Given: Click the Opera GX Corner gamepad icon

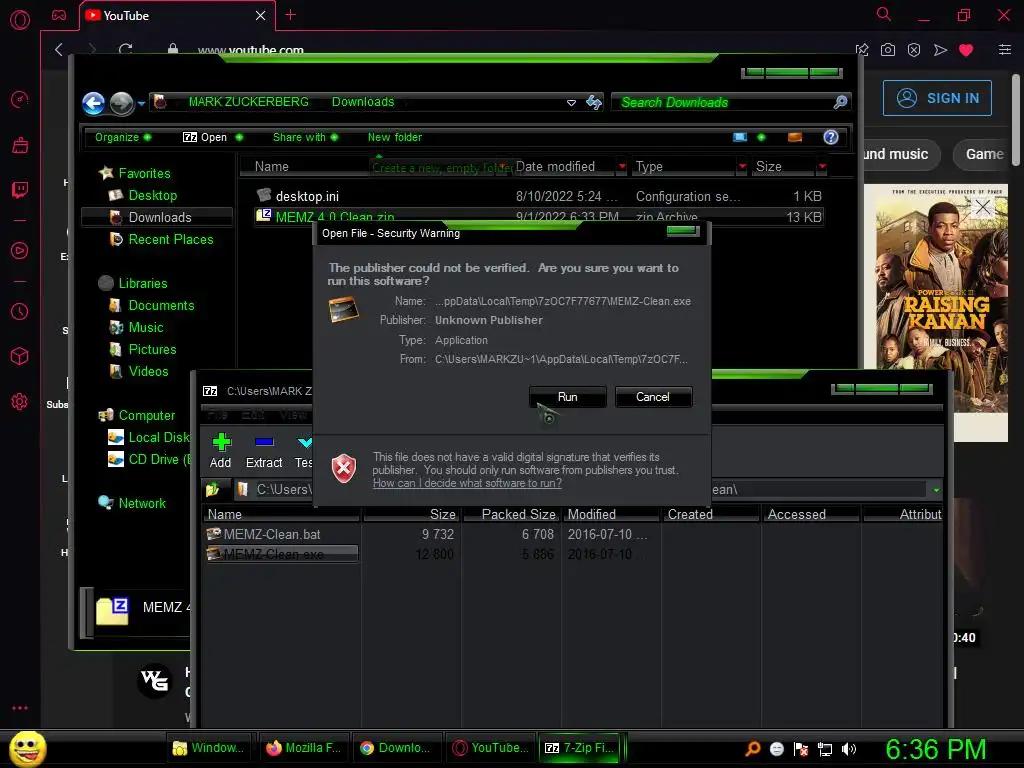Looking at the screenshot, I should coord(59,16).
